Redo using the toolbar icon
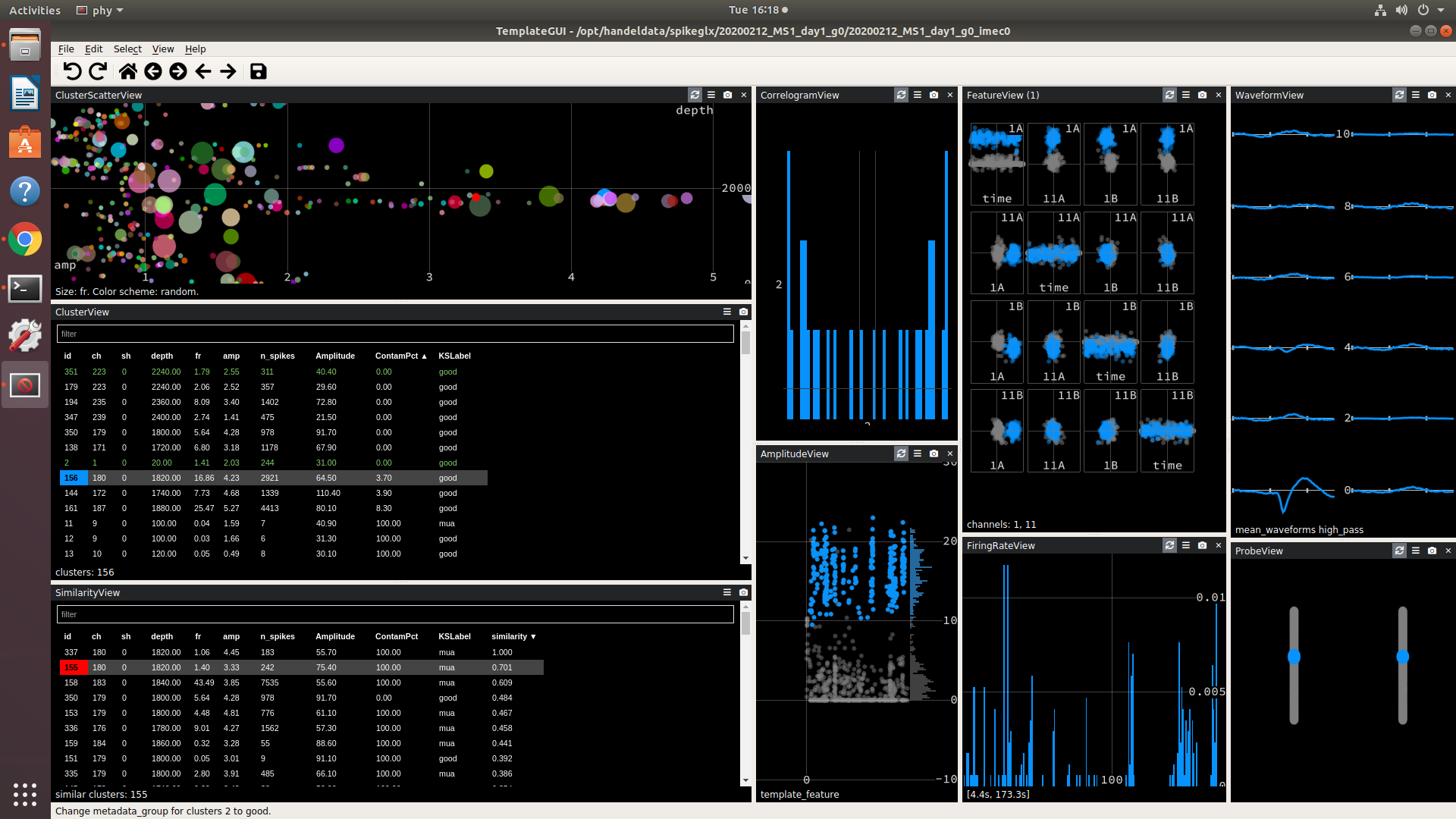 click(x=97, y=71)
